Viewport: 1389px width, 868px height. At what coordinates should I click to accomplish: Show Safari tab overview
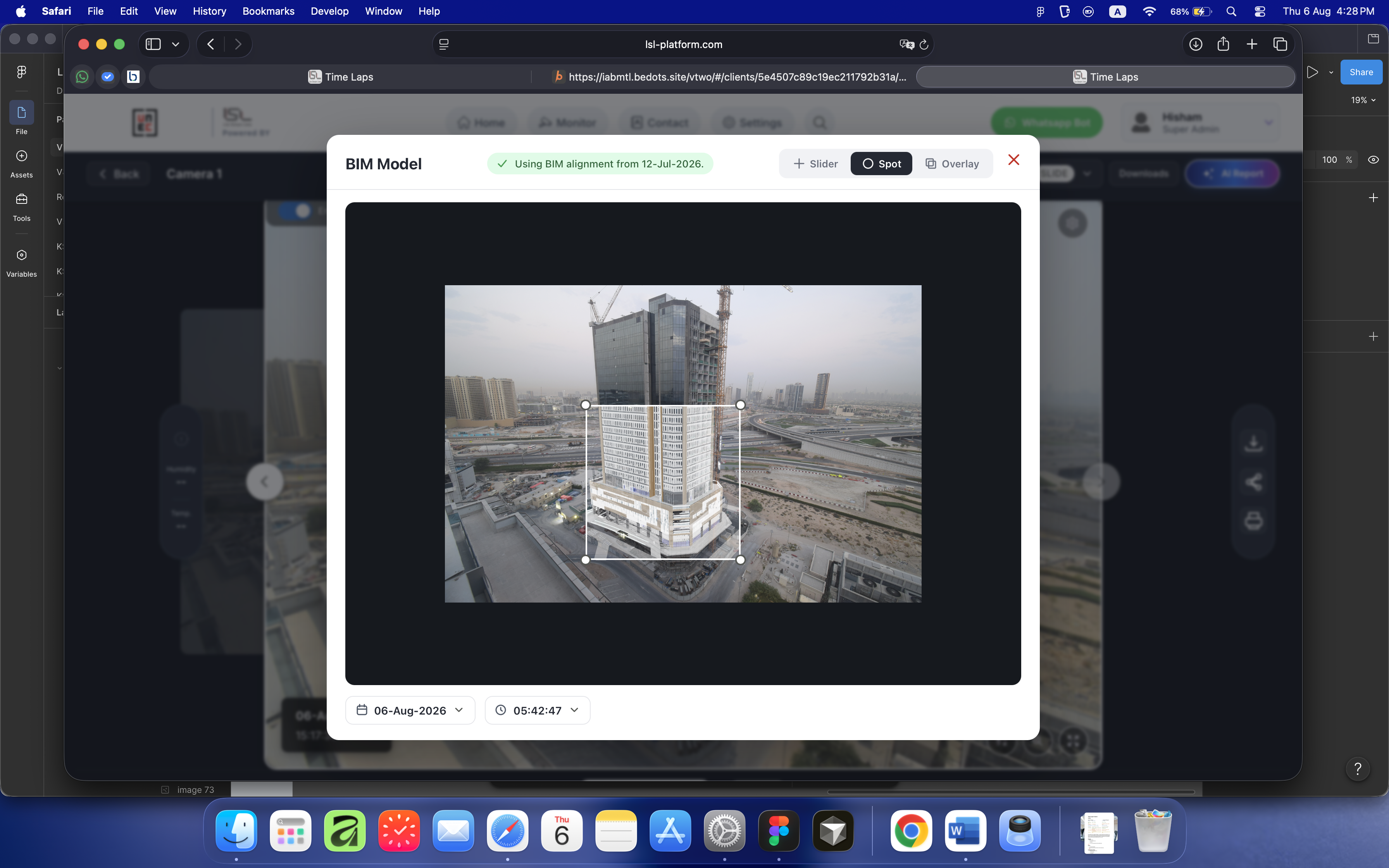click(1280, 44)
